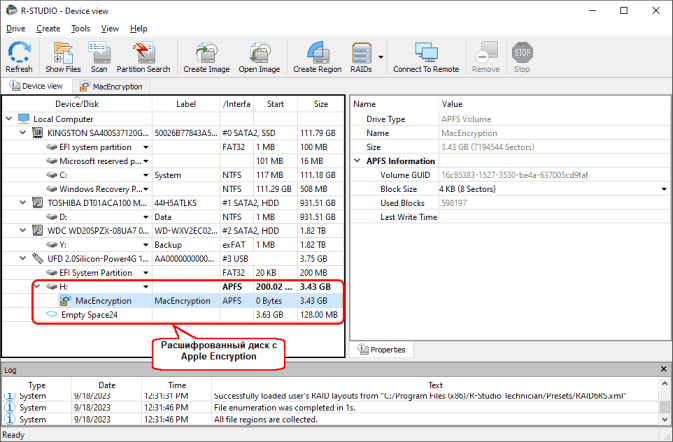Collapse the Local Computer tree node
This screenshot has height=442, width=673.
pos(9,118)
